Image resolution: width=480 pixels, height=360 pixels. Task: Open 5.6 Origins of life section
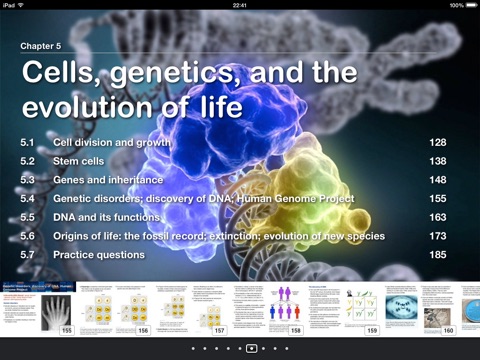click(x=233, y=236)
